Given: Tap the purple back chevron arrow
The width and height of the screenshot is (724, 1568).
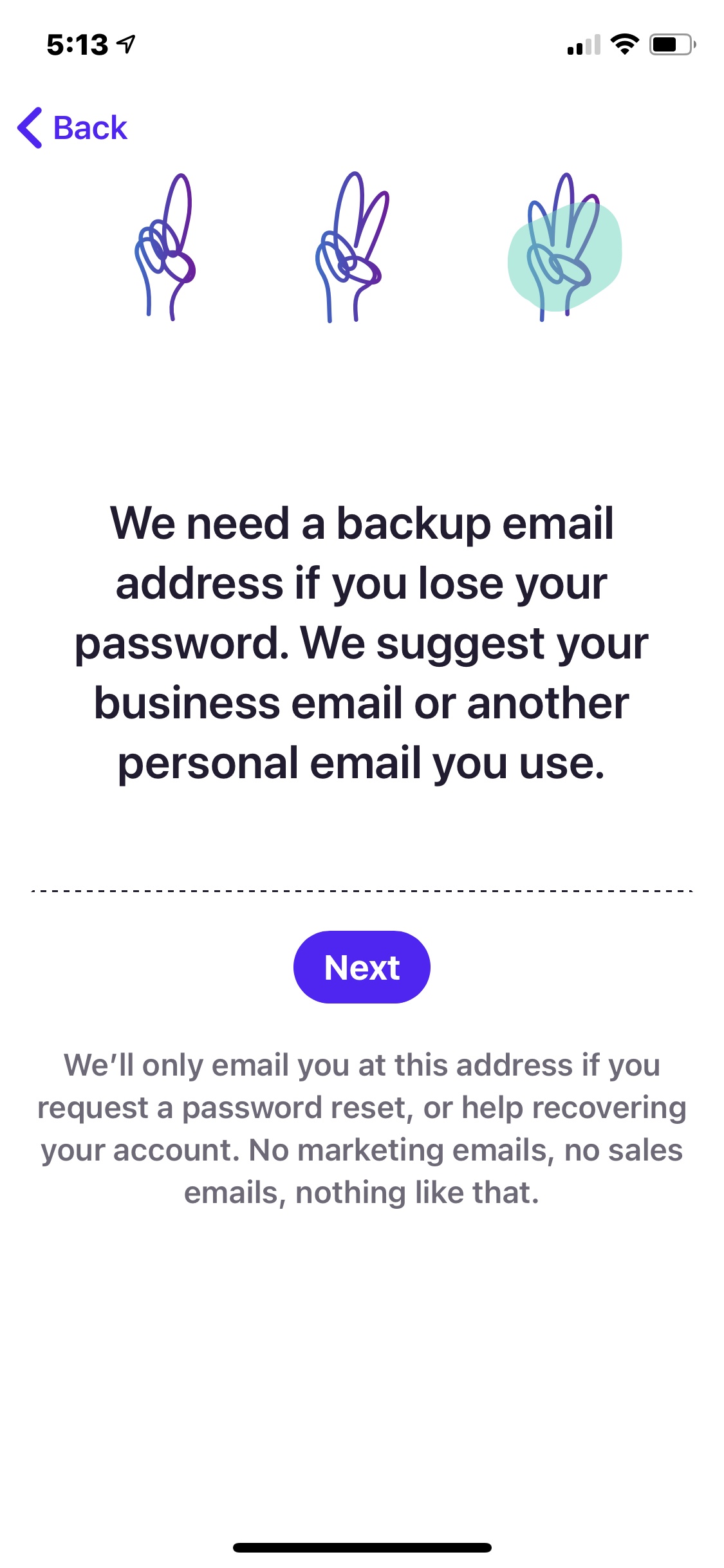Looking at the screenshot, I should [x=30, y=127].
